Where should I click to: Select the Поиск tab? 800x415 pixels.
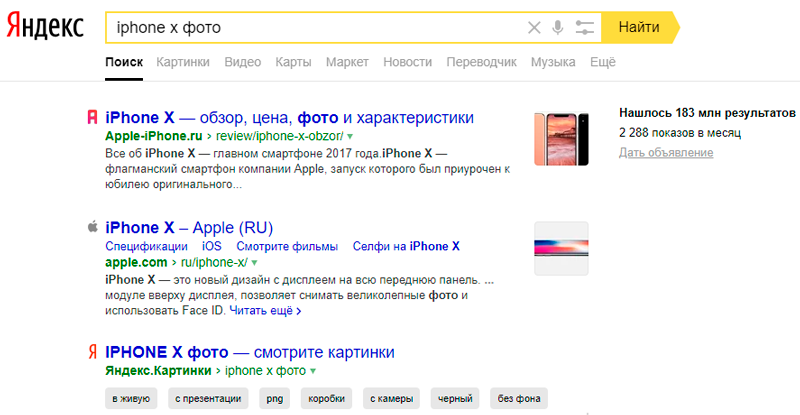click(x=124, y=62)
